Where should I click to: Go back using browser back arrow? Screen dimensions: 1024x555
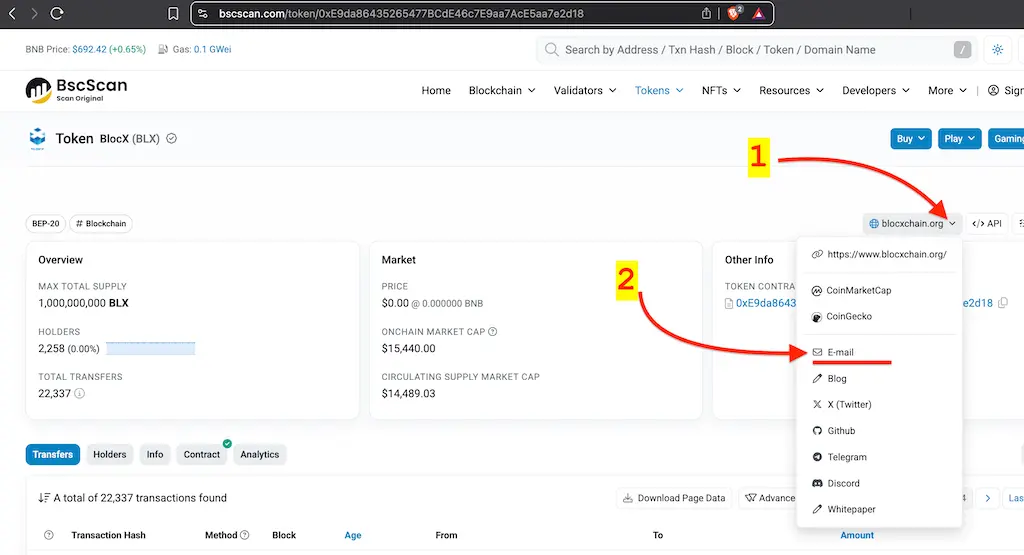pos(12,13)
